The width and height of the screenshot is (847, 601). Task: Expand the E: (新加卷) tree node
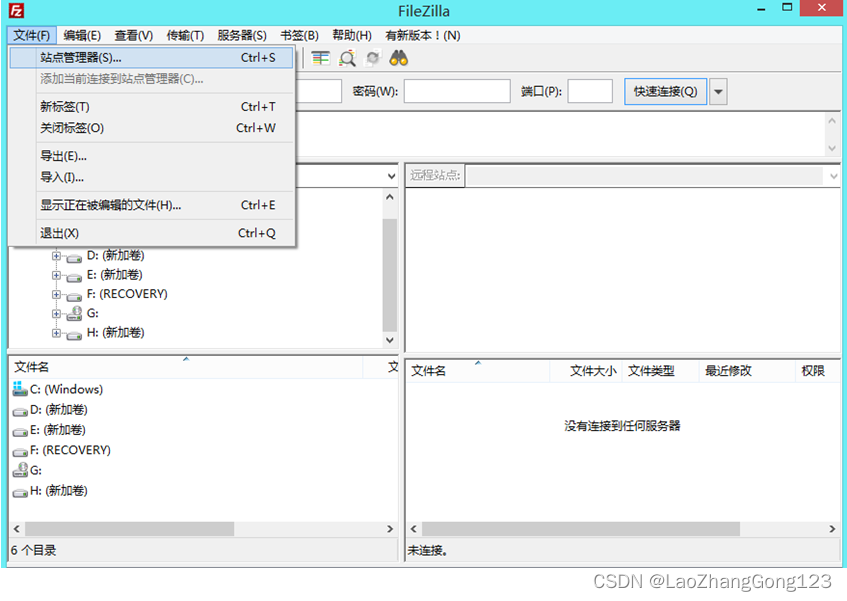[x=56, y=275]
